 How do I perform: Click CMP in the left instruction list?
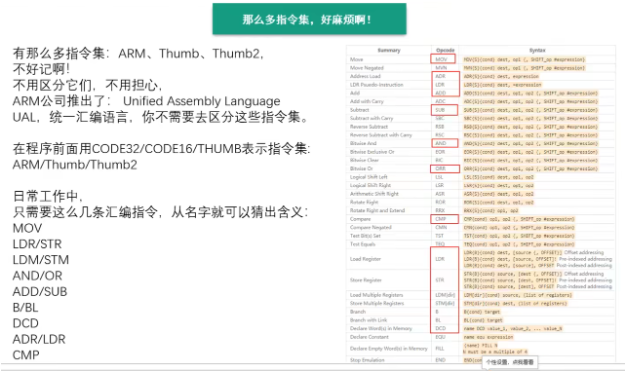click(26, 355)
